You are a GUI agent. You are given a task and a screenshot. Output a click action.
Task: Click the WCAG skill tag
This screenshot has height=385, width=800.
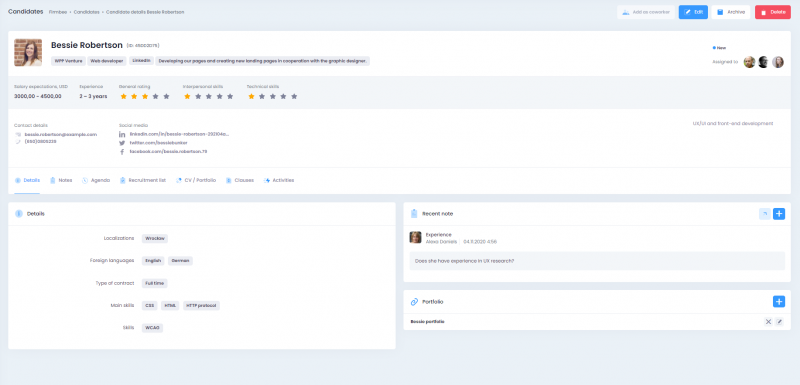152,328
